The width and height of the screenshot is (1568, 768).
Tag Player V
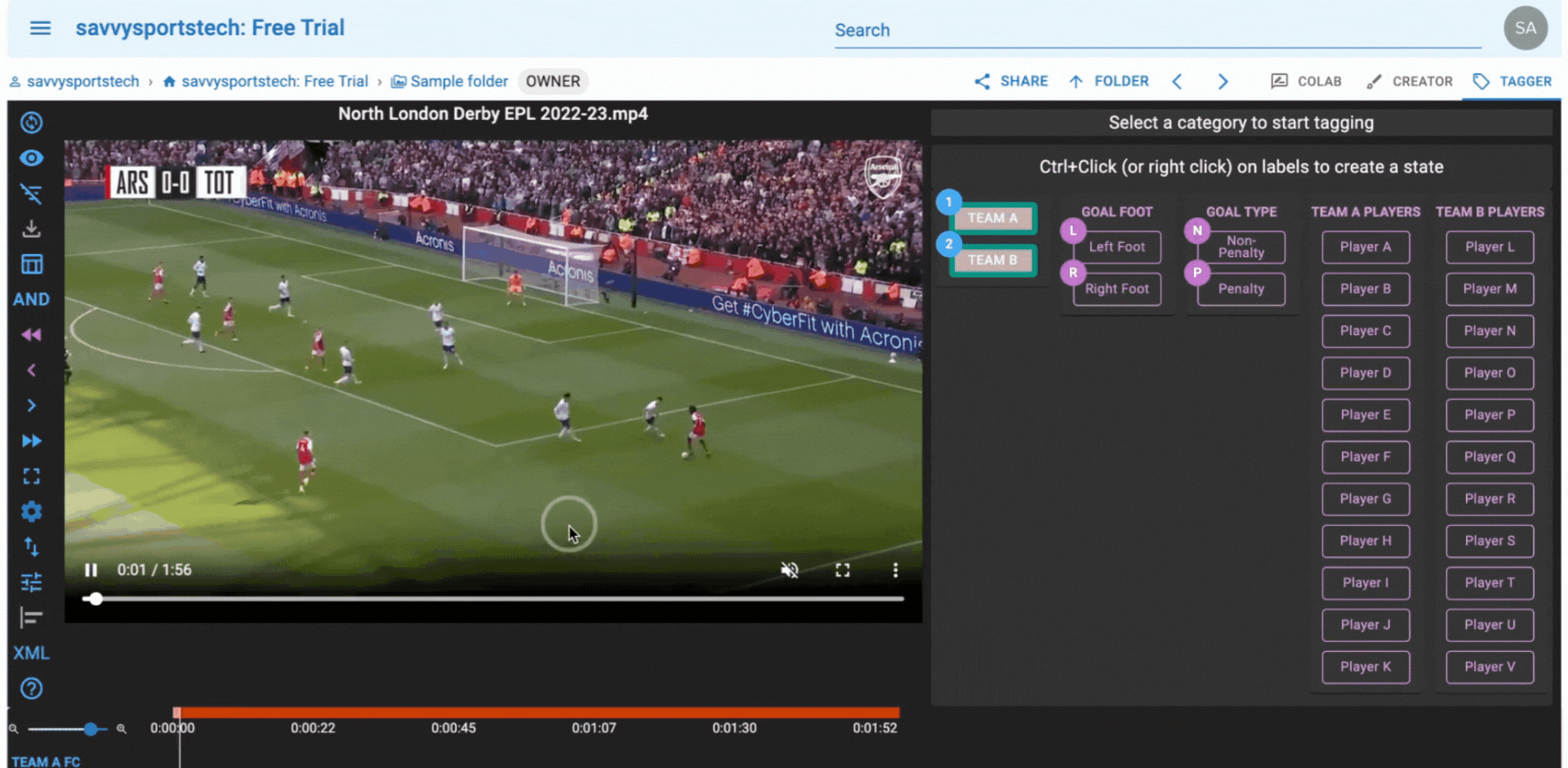[x=1490, y=667]
